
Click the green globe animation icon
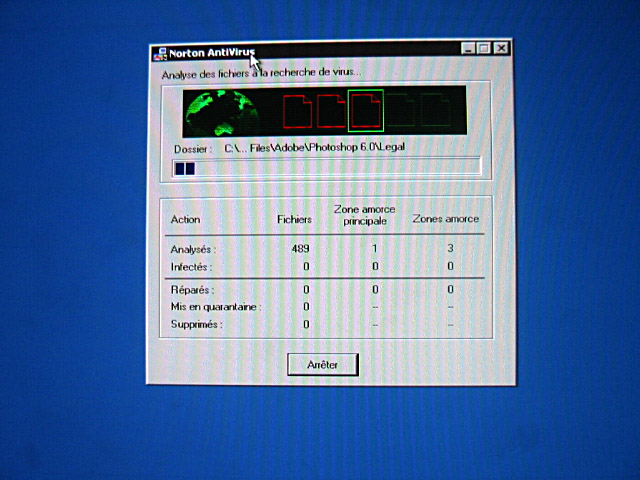222,113
